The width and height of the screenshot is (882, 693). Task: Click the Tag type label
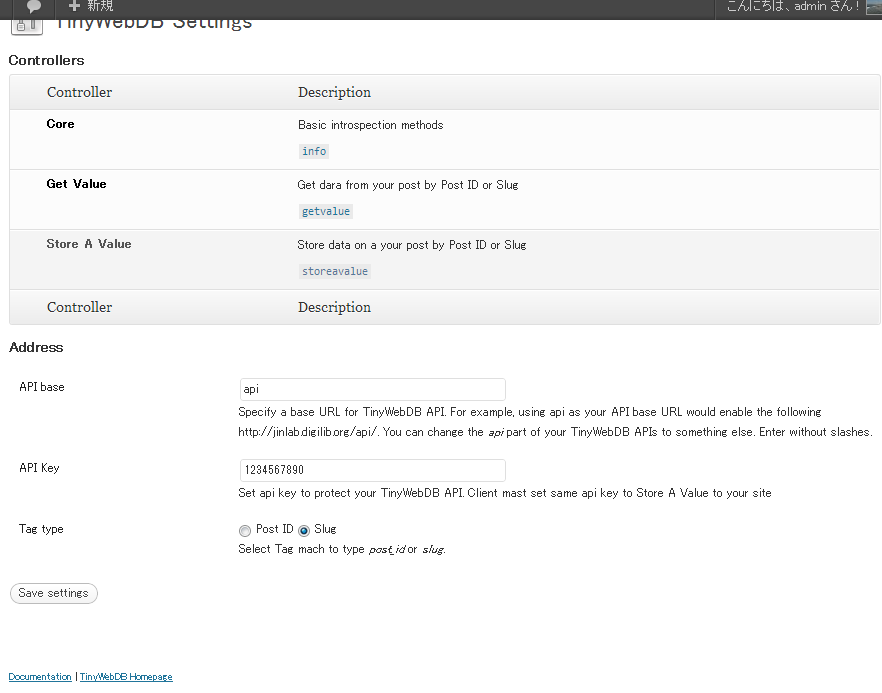pyautogui.click(x=41, y=529)
